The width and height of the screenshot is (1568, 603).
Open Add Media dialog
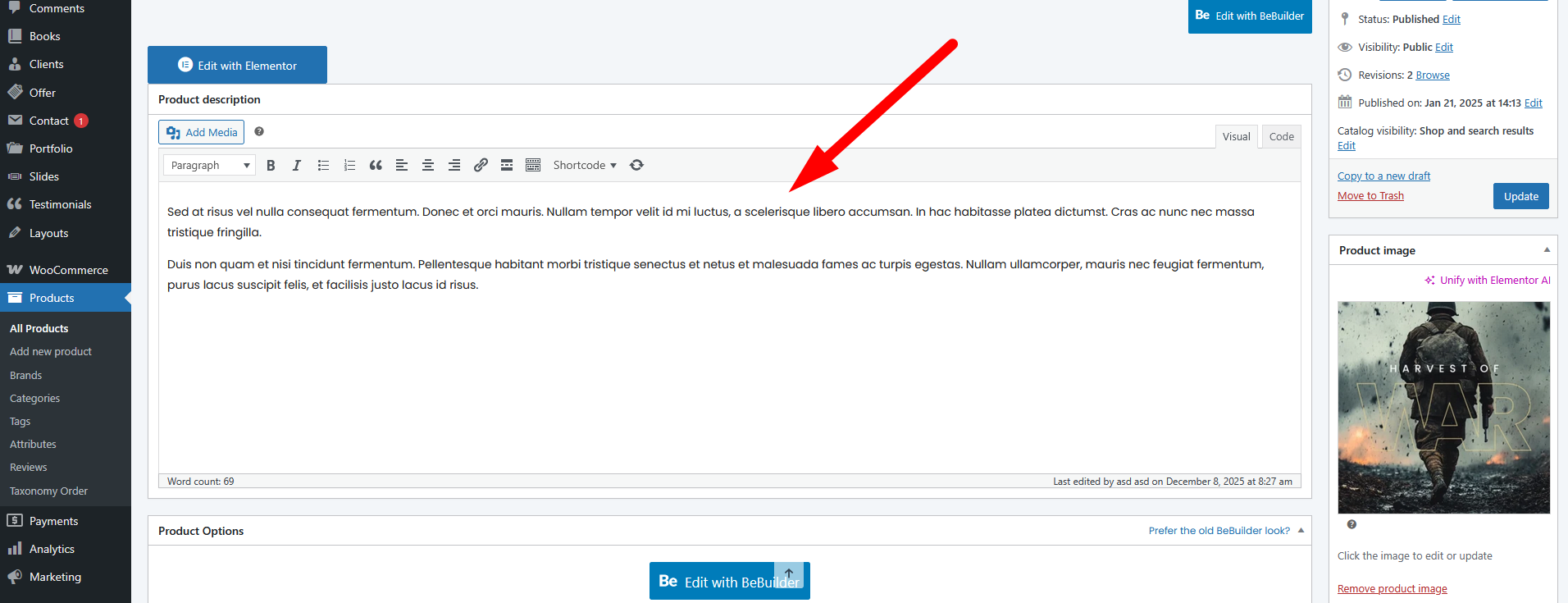202,132
